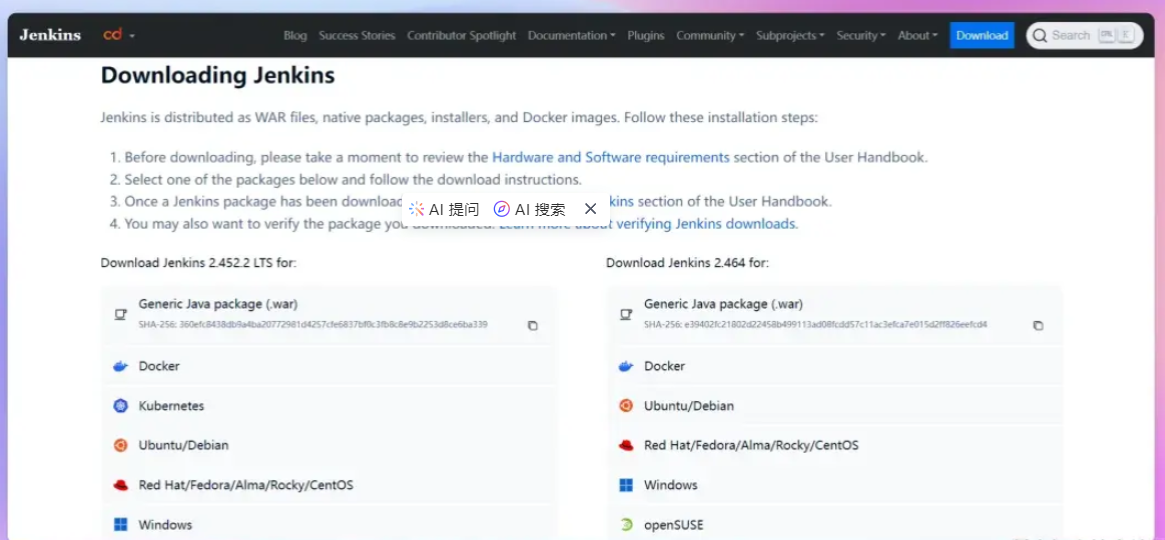
Task: Expand the Security dropdown
Action: click(861, 36)
